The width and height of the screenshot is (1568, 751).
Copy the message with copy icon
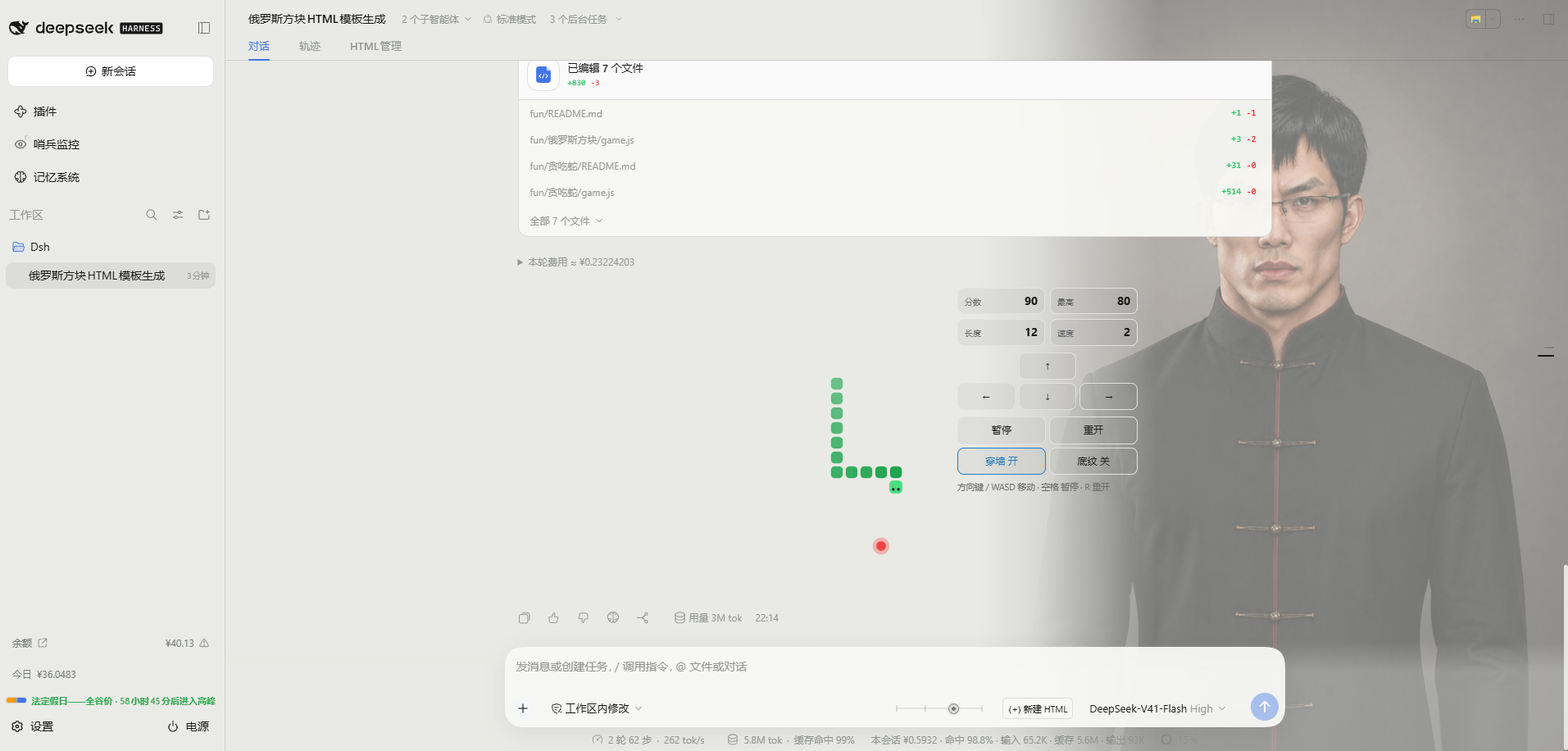(x=525, y=618)
